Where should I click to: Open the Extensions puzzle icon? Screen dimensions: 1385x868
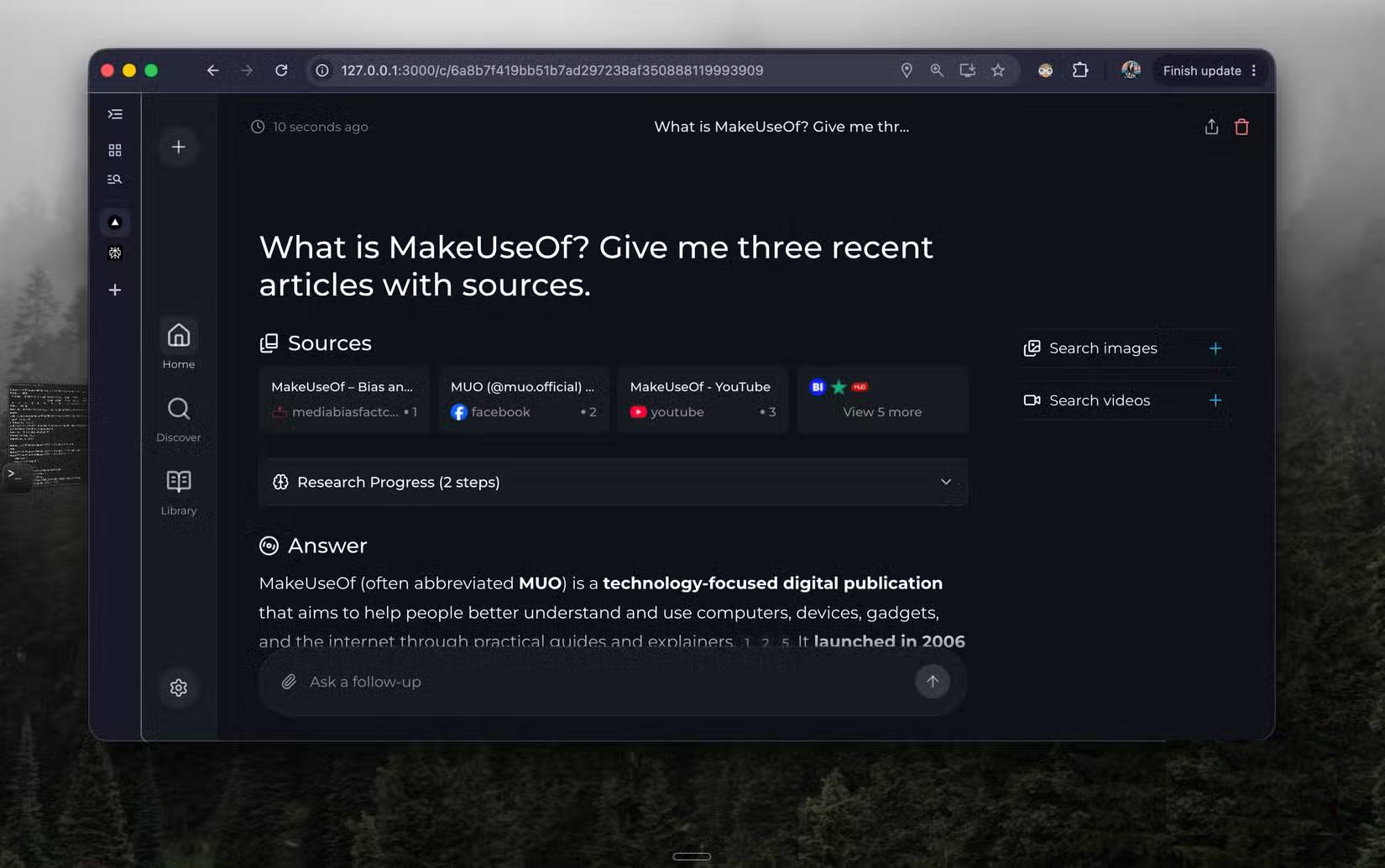(x=1080, y=71)
